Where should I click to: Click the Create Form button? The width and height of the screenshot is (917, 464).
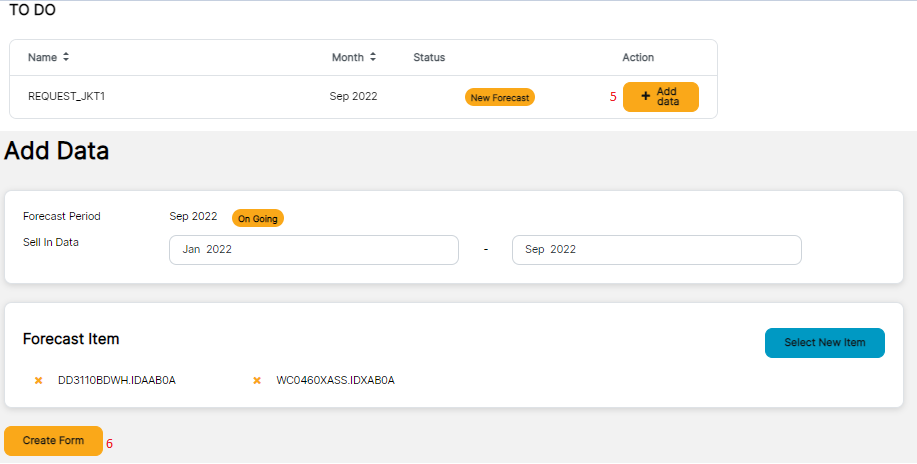pos(53,440)
